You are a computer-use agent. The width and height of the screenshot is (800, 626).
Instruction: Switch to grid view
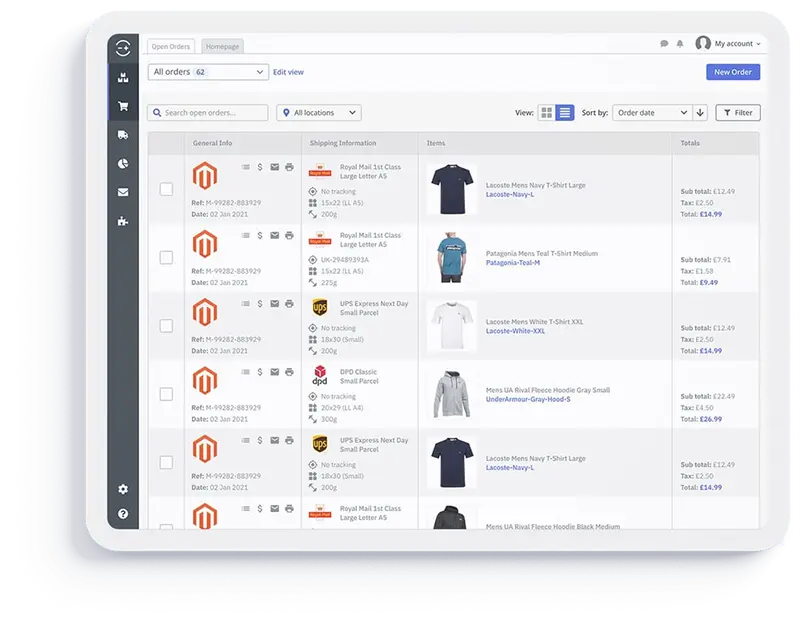point(546,113)
